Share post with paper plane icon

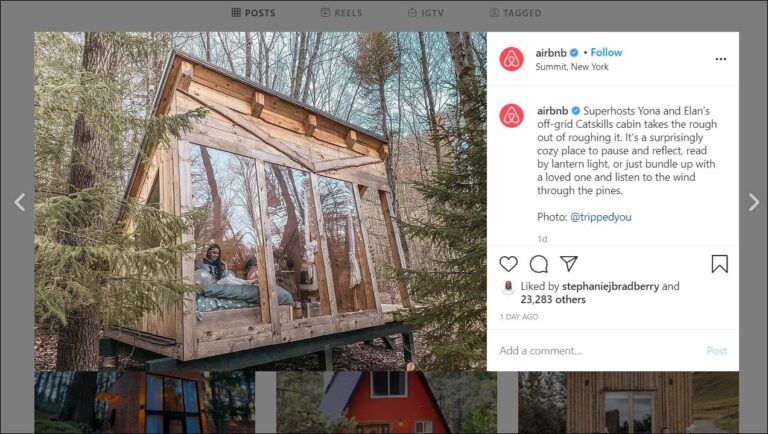(569, 264)
